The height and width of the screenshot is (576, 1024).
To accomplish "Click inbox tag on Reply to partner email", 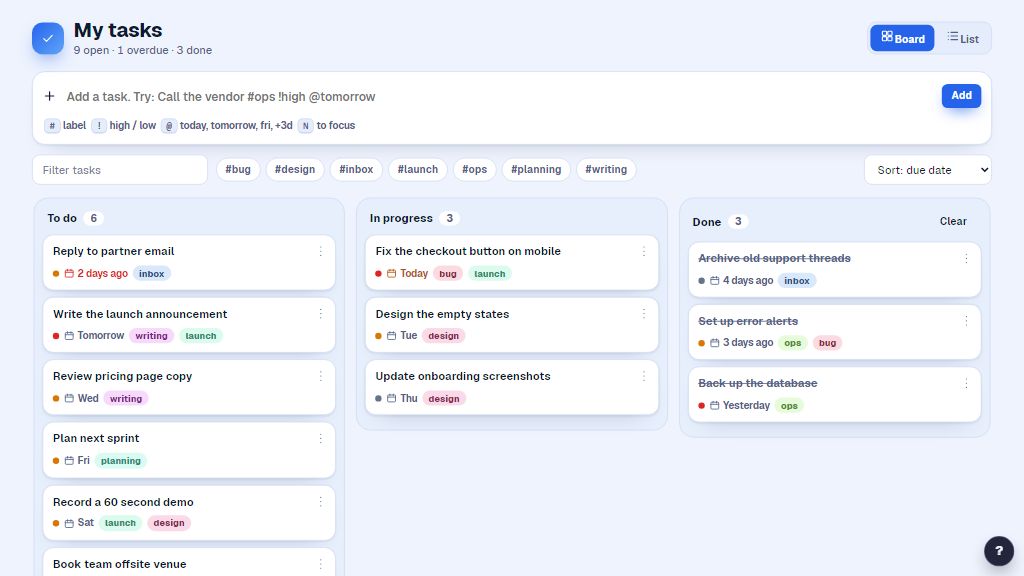I will [152, 274].
